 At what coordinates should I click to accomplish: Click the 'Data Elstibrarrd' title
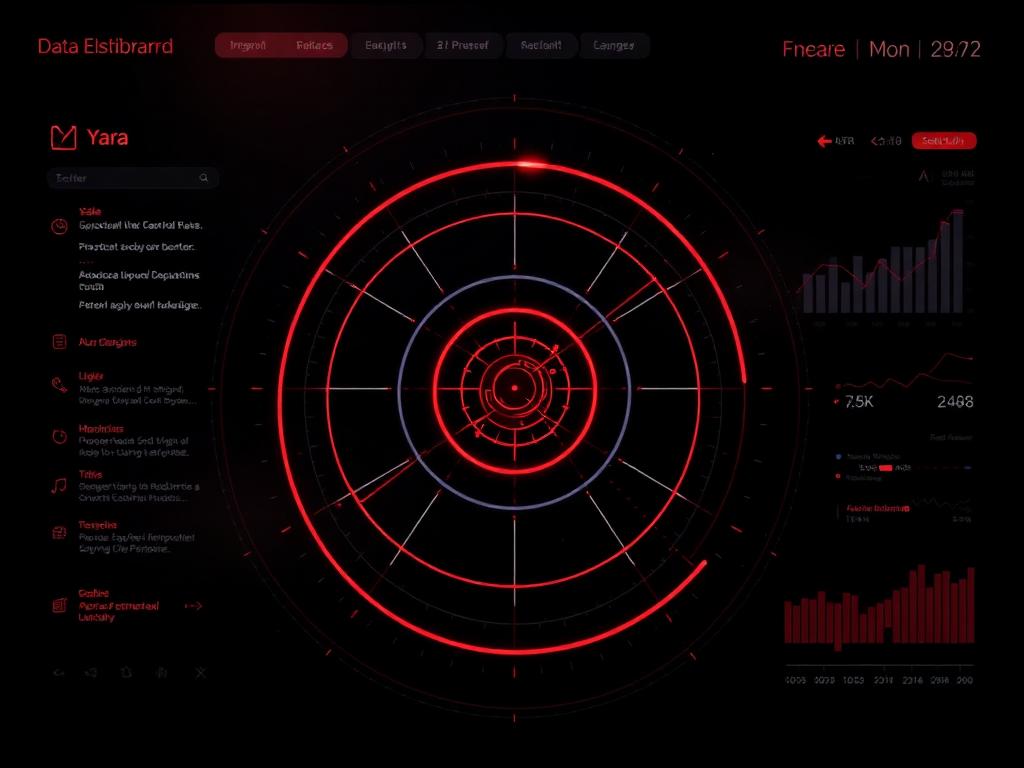pyautogui.click(x=105, y=46)
